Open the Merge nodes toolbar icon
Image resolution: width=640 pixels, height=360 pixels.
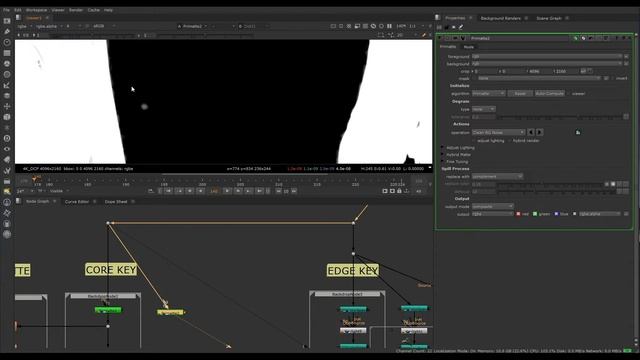click(x=7, y=96)
